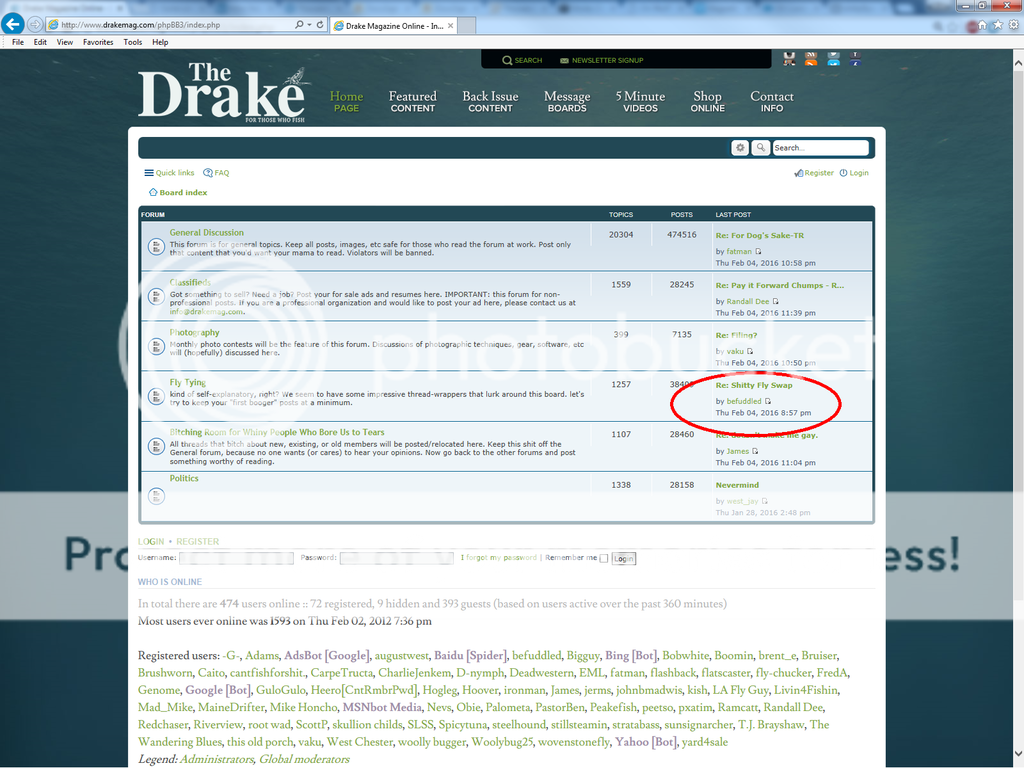Expand the Quick links menu
1024x768 pixels.
[x=169, y=173]
